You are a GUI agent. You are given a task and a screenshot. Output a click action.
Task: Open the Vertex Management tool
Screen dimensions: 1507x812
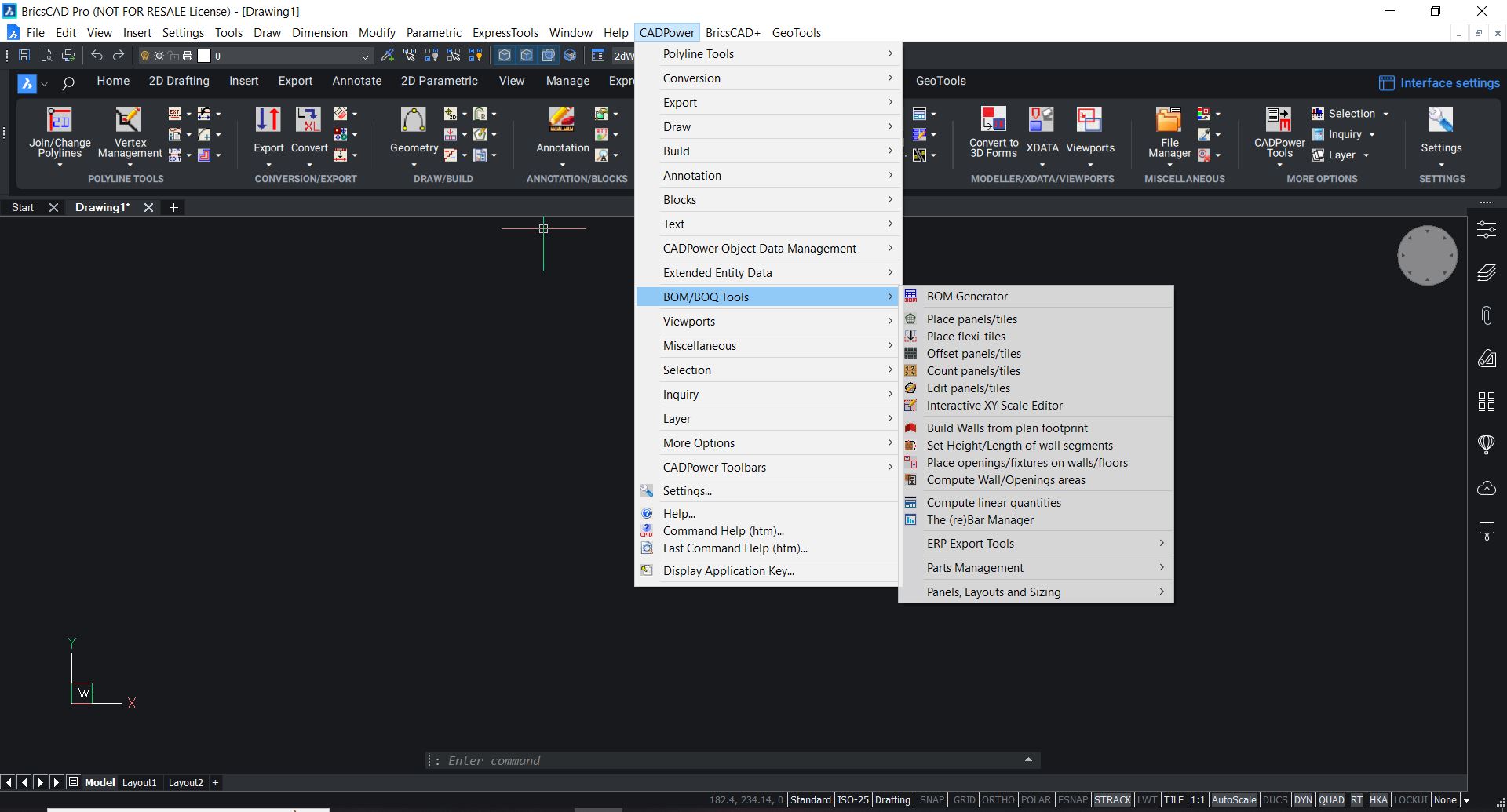pyautogui.click(x=129, y=120)
